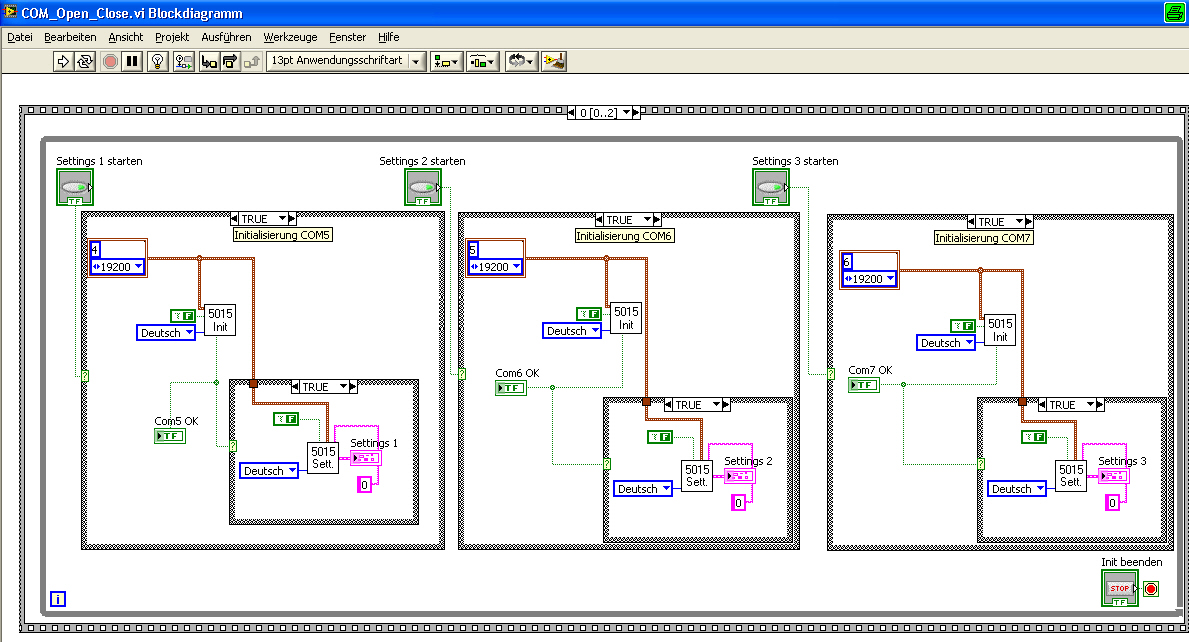Click the Step Into icon

click(x=209, y=61)
